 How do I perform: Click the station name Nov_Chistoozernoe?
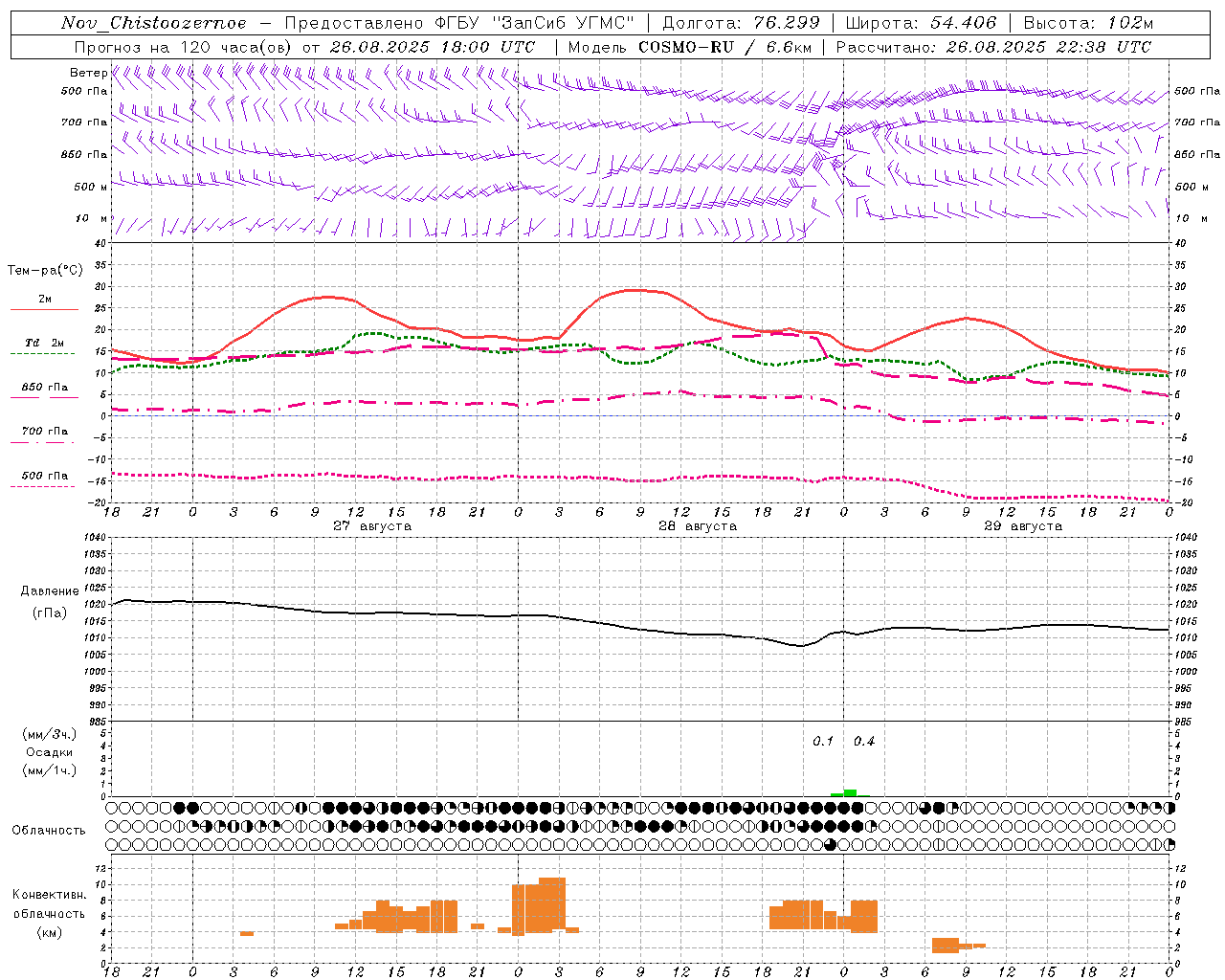tap(153, 23)
